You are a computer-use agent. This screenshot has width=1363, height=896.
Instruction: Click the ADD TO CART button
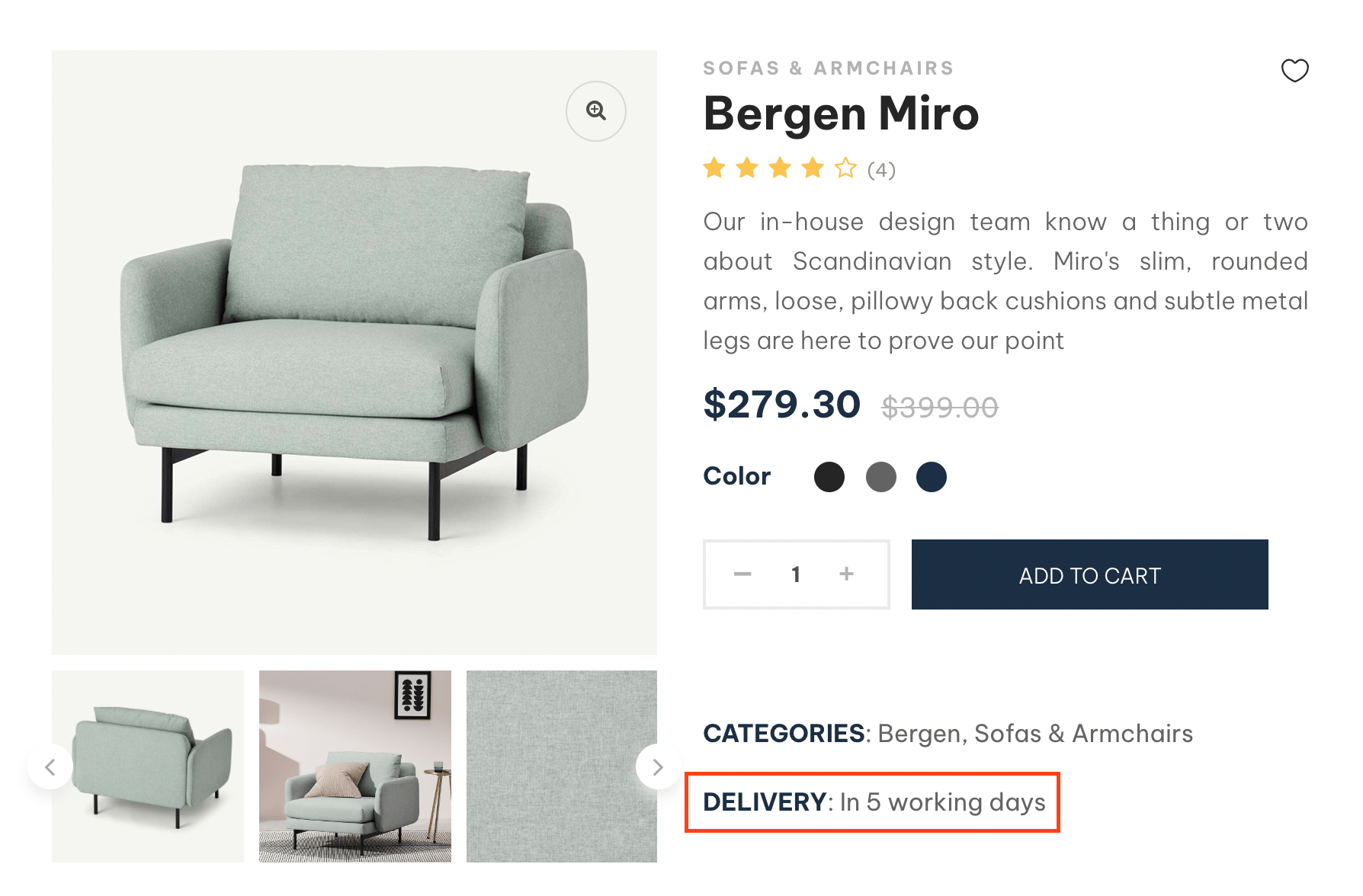(1089, 574)
